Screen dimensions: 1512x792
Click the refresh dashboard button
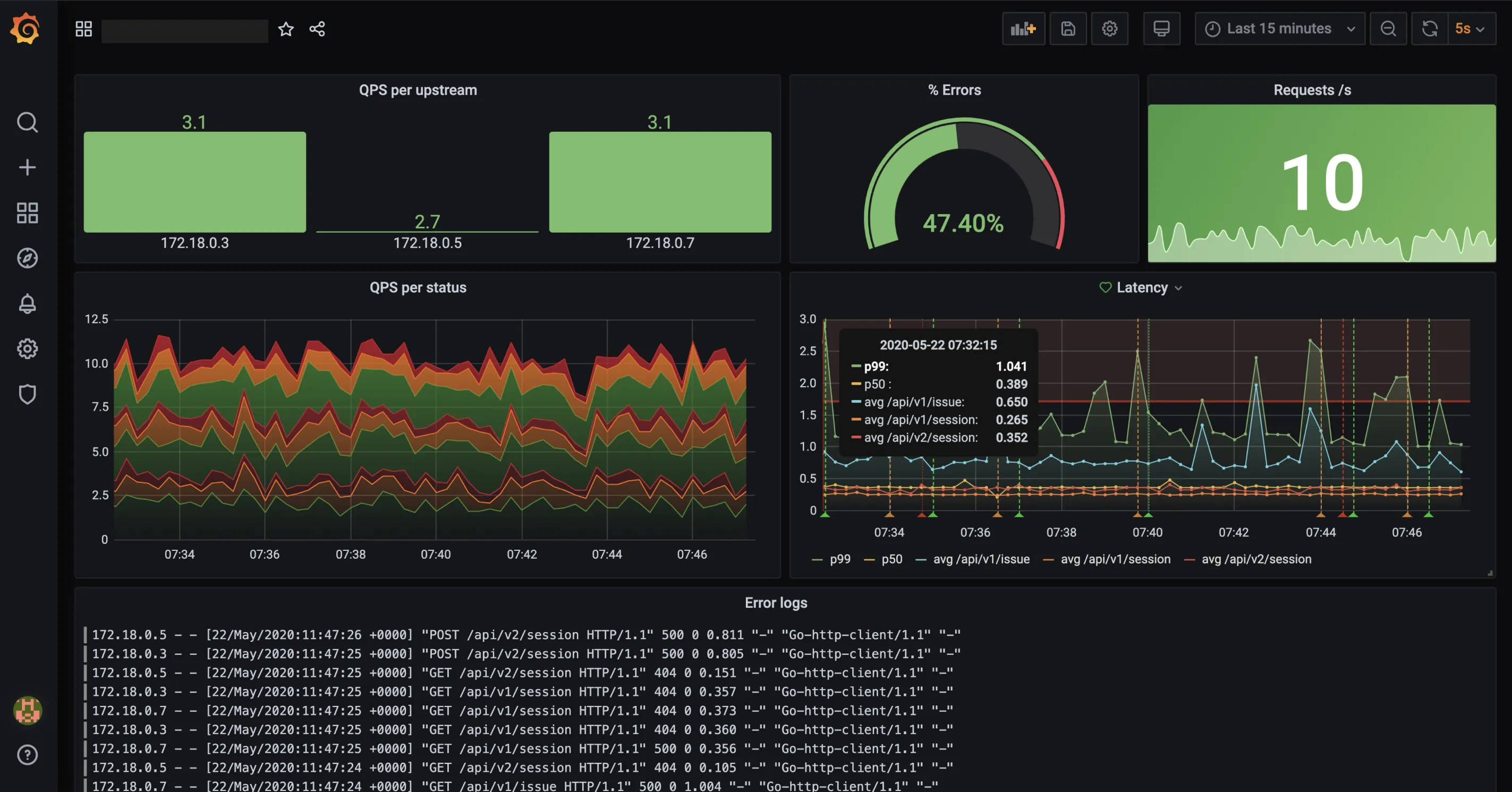[x=1429, y=29]
